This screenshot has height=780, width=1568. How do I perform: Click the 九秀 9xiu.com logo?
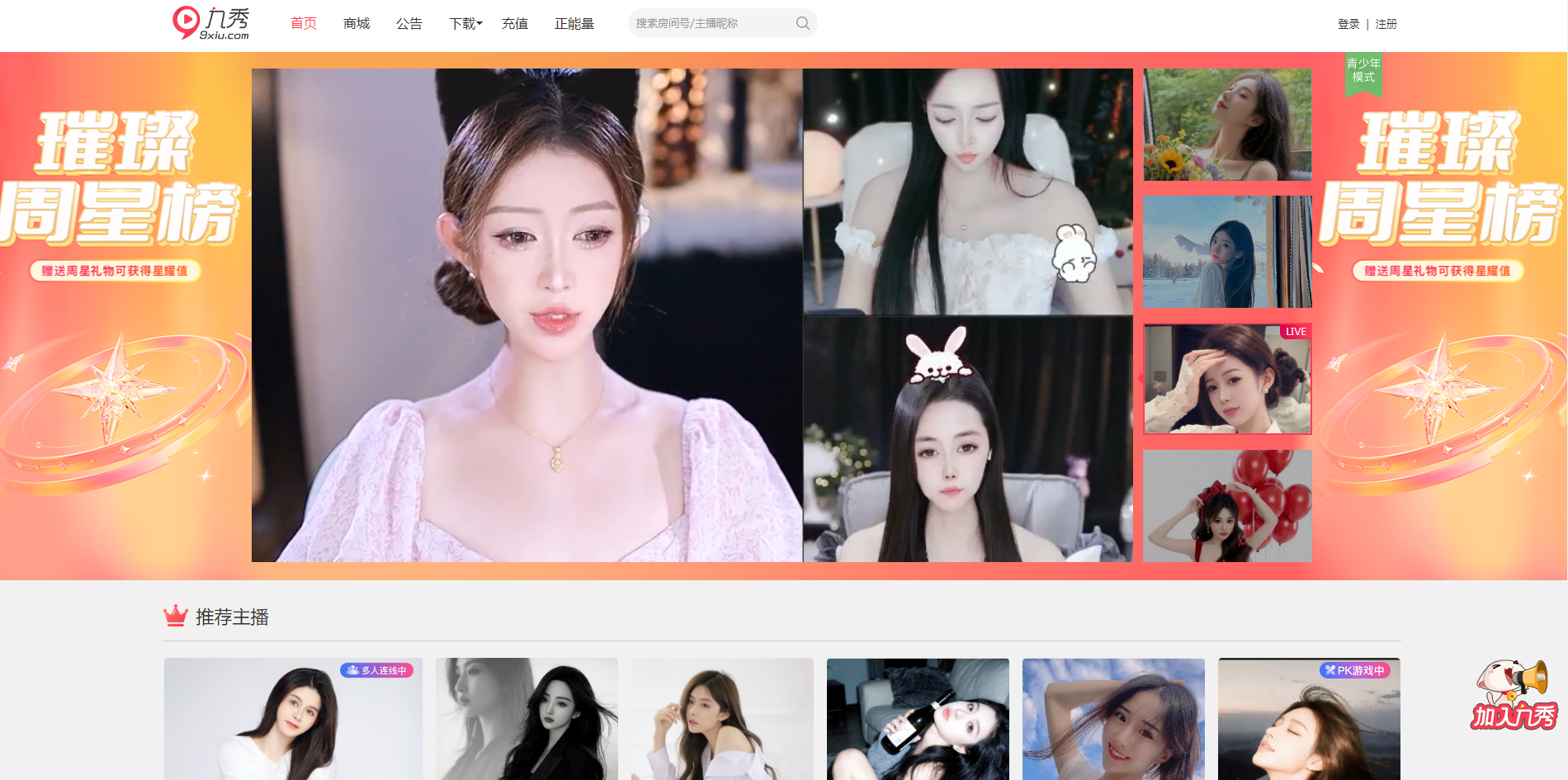click(211, 23)
